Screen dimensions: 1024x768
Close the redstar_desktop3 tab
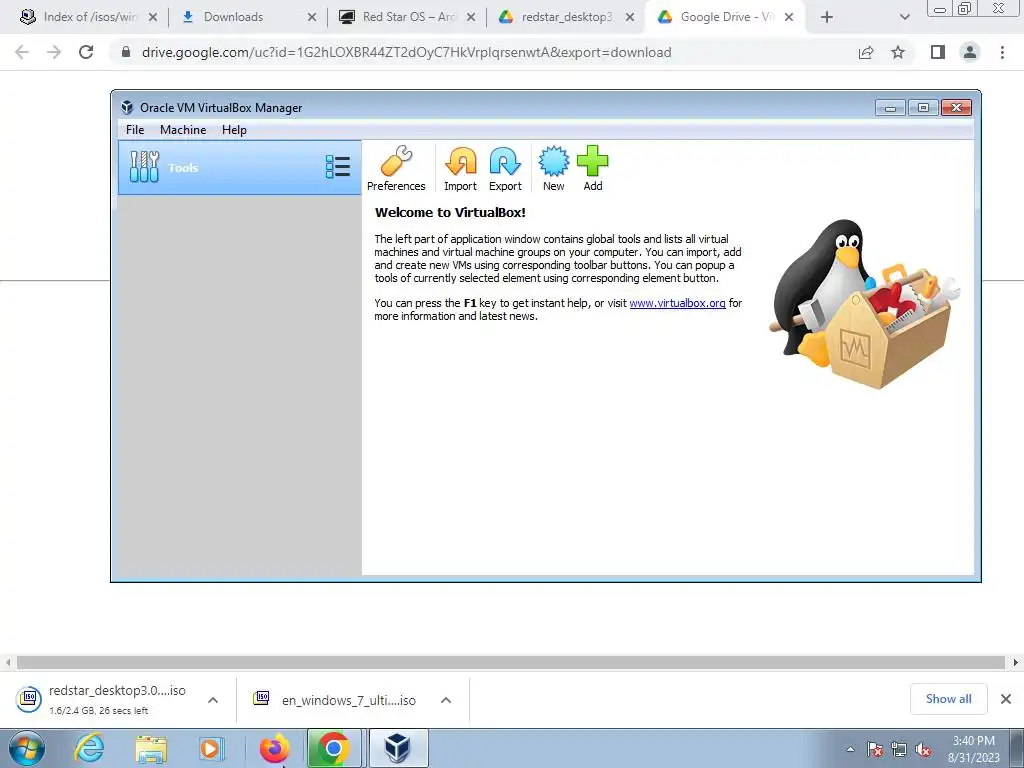click(630, 17)
